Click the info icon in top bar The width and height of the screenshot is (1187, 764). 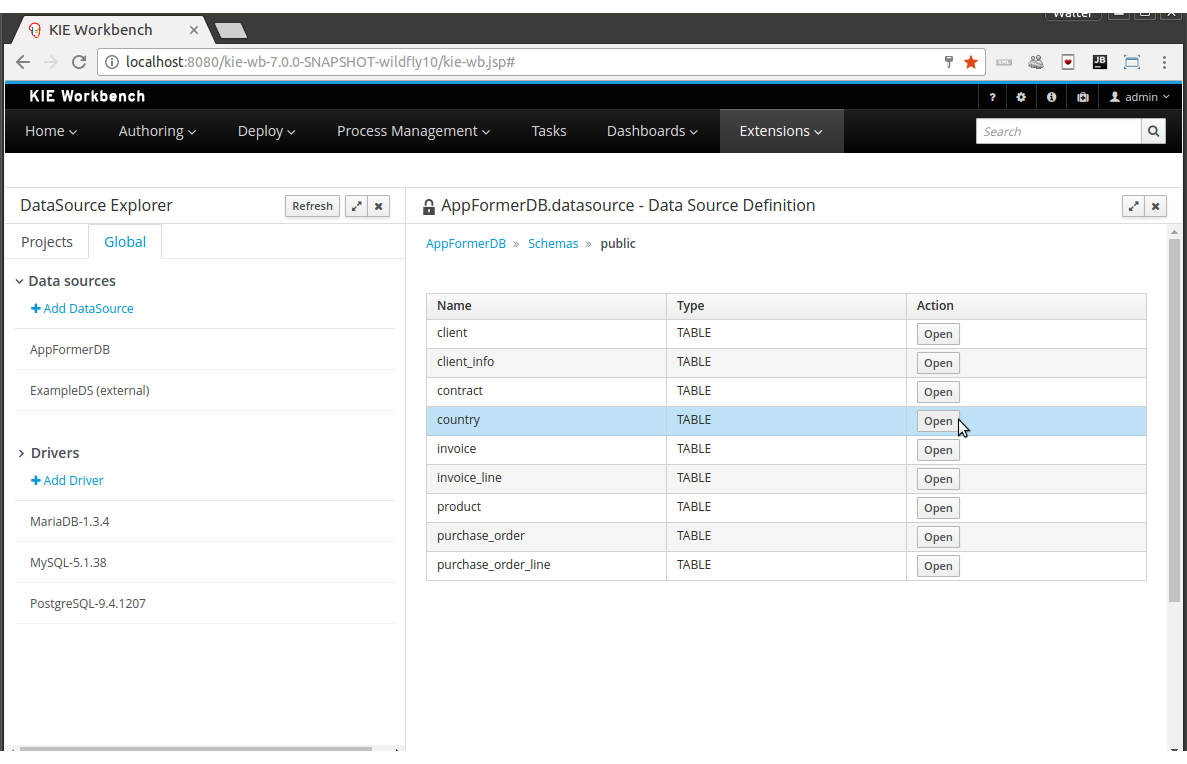click(1051, 97)
